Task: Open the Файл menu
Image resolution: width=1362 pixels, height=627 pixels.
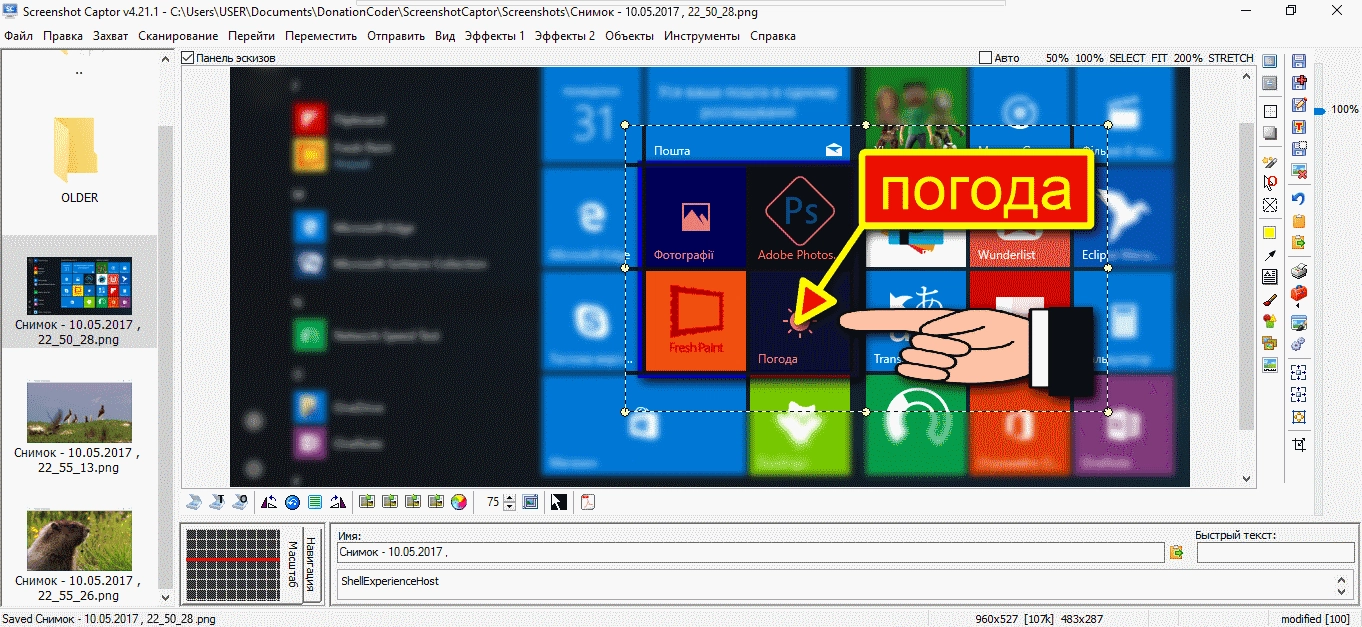Action: coord(18,36)
